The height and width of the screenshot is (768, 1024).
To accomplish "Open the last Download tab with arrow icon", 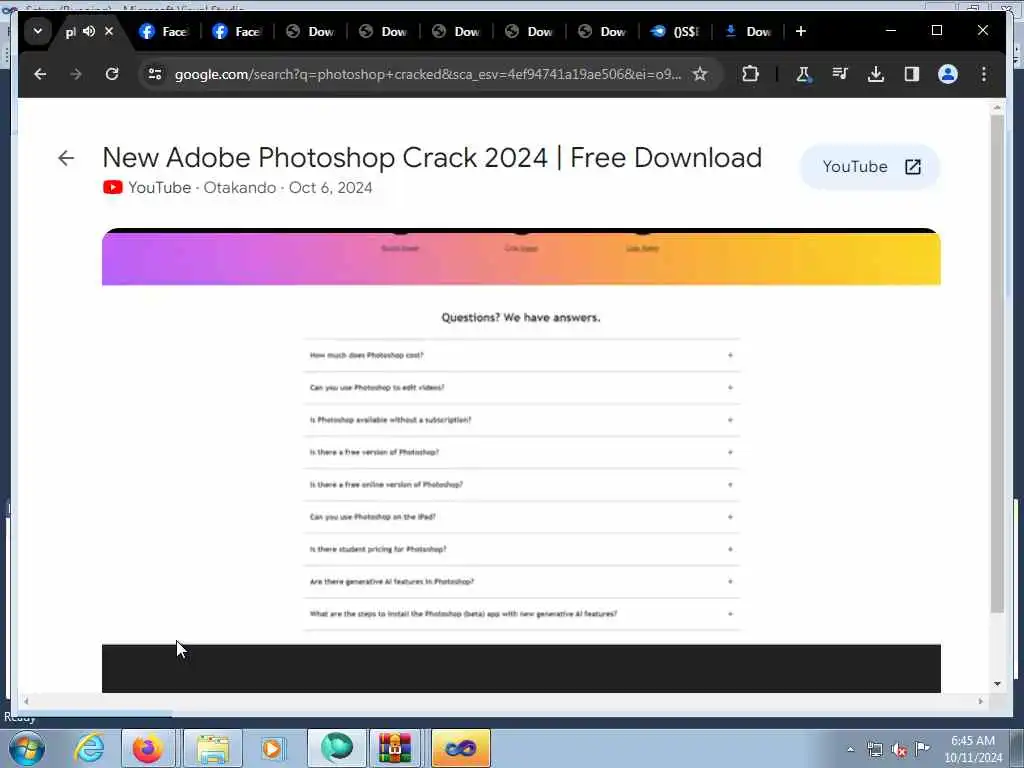I will [748, 31].
